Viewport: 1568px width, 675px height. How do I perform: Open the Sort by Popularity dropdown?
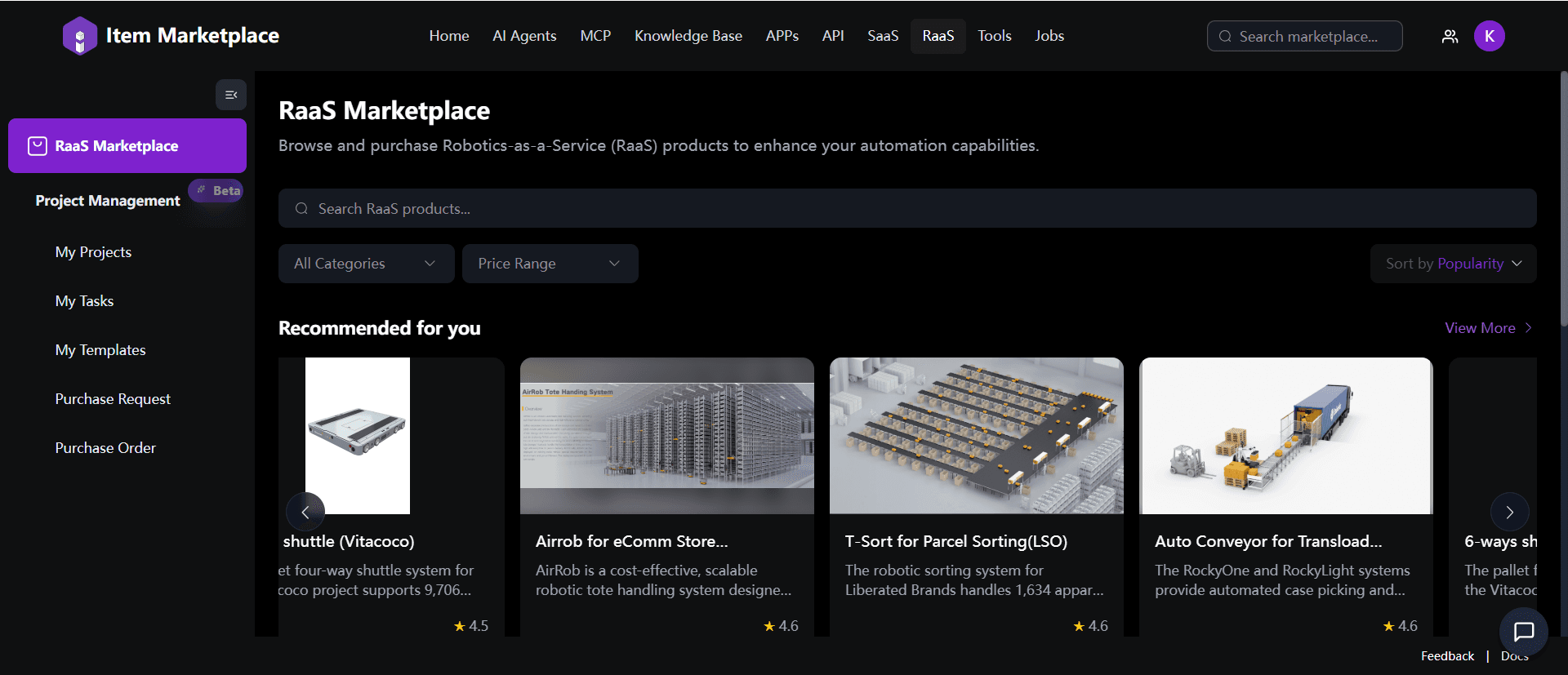point(1454,264)
